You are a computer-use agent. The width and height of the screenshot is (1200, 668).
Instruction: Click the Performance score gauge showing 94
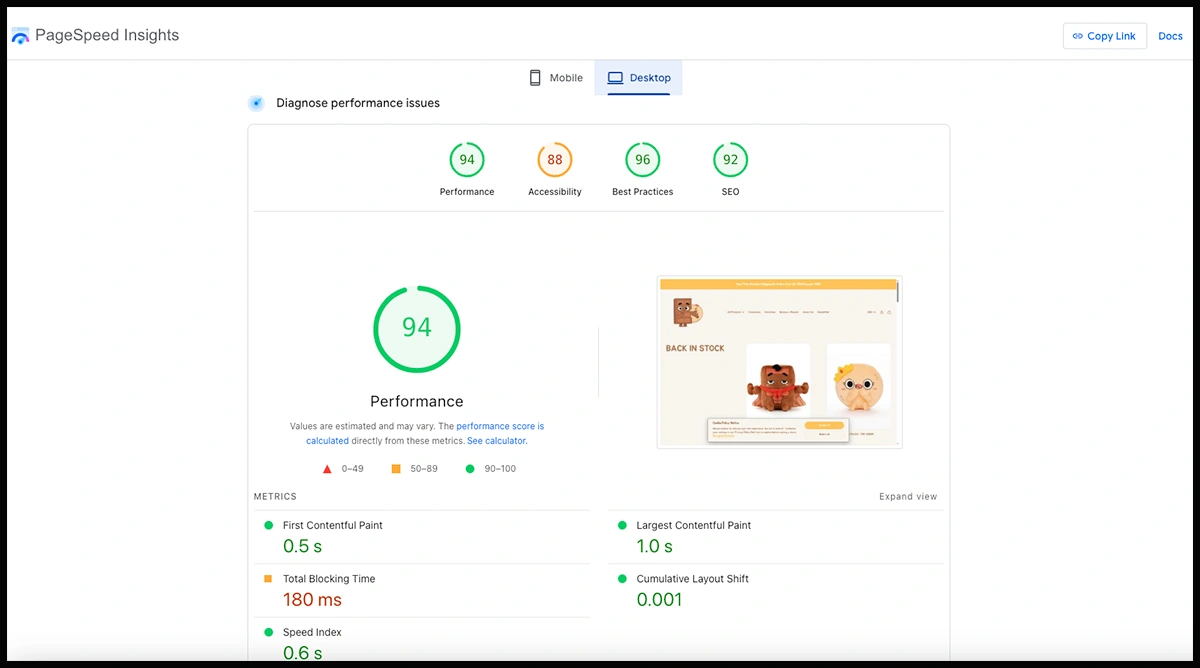pos(467,160)
